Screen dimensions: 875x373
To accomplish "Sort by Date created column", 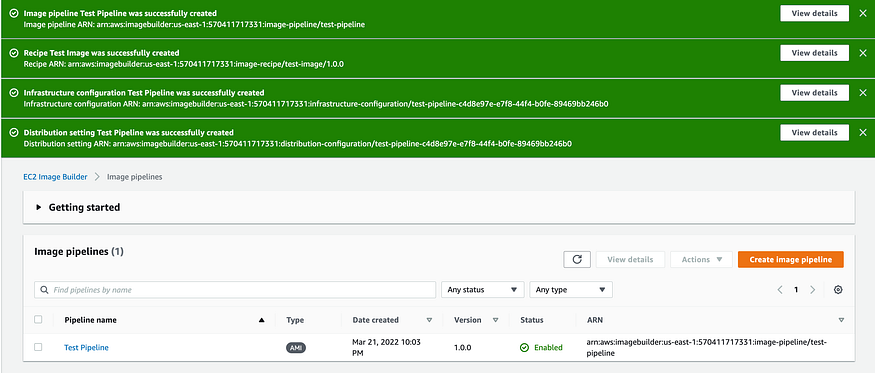I will pos(376,320).
